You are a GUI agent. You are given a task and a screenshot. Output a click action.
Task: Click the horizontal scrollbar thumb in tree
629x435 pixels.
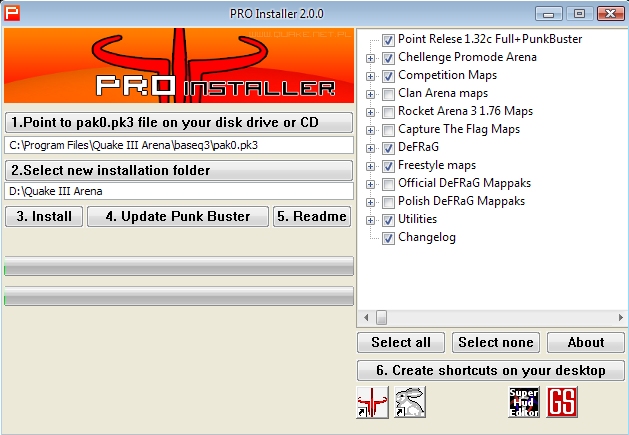381,317
